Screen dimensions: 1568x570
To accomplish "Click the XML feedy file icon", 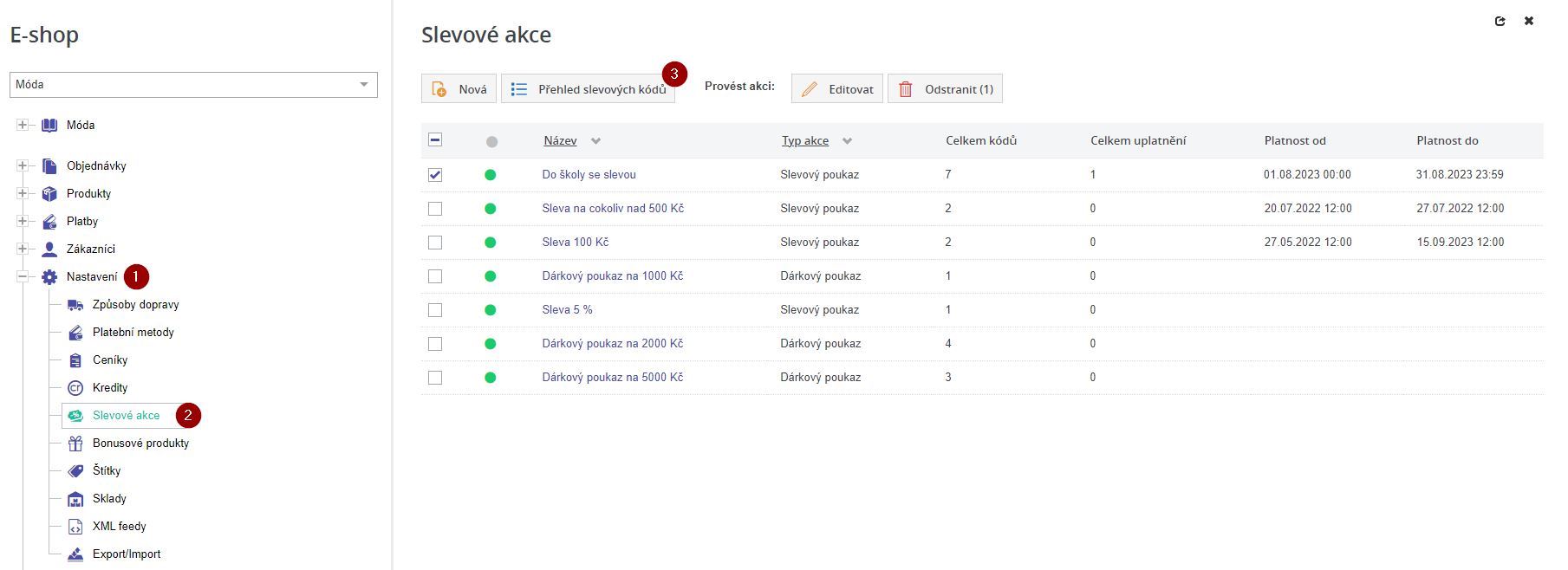I will (x=75, y=527).
